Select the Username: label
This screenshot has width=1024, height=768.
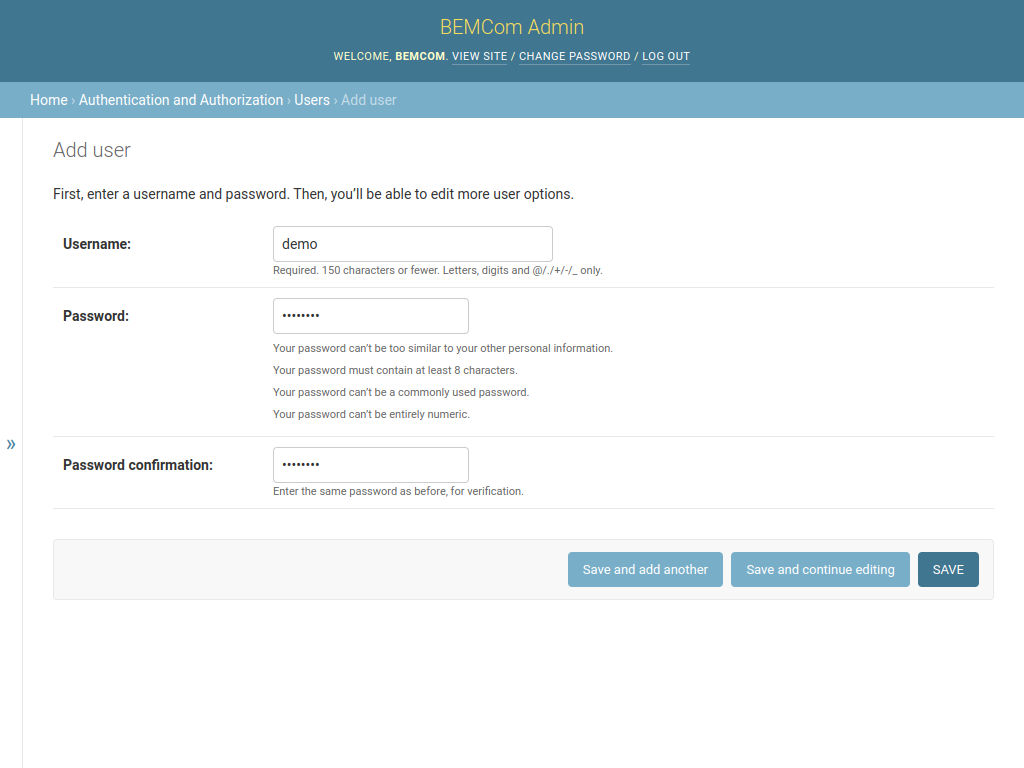click(x=97, y=244)
